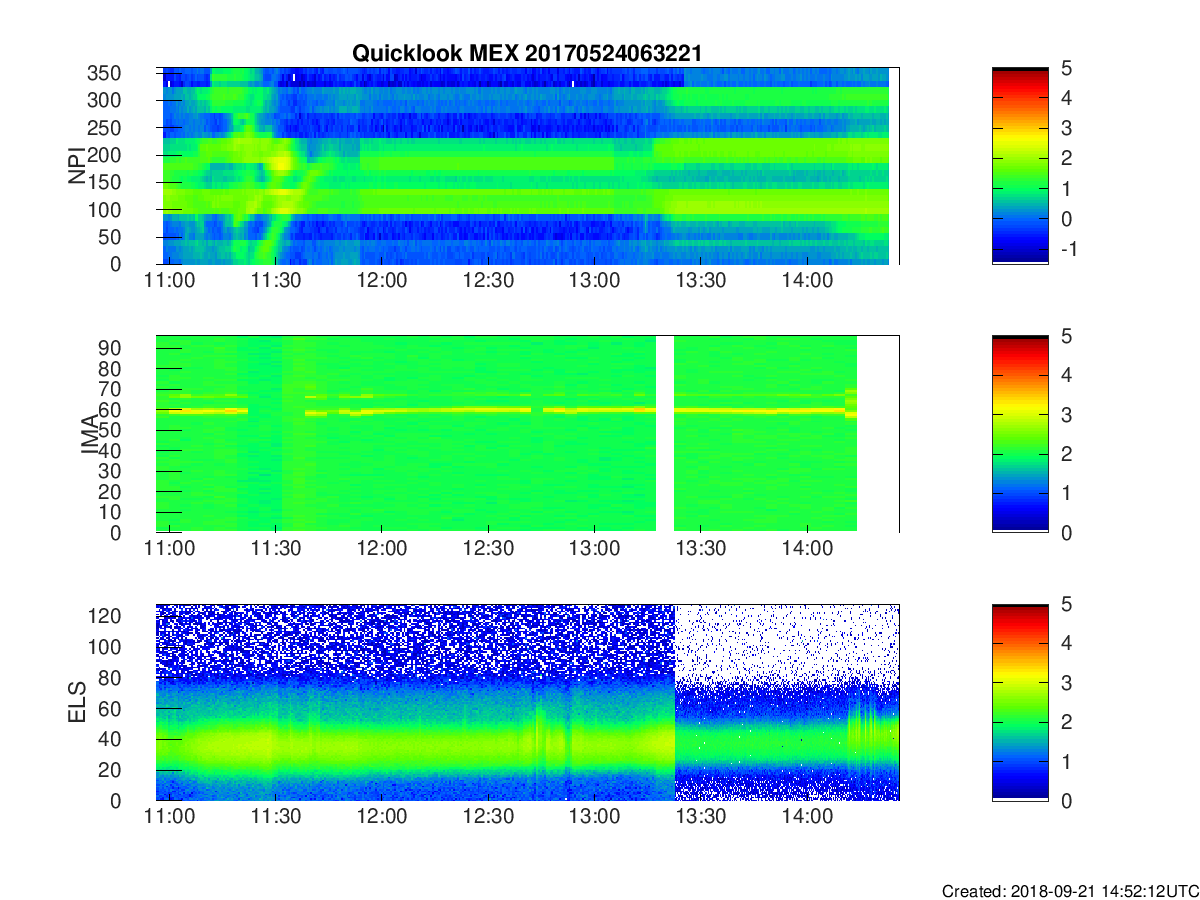Click the NPI y-axis label

[x=76, y=166]
